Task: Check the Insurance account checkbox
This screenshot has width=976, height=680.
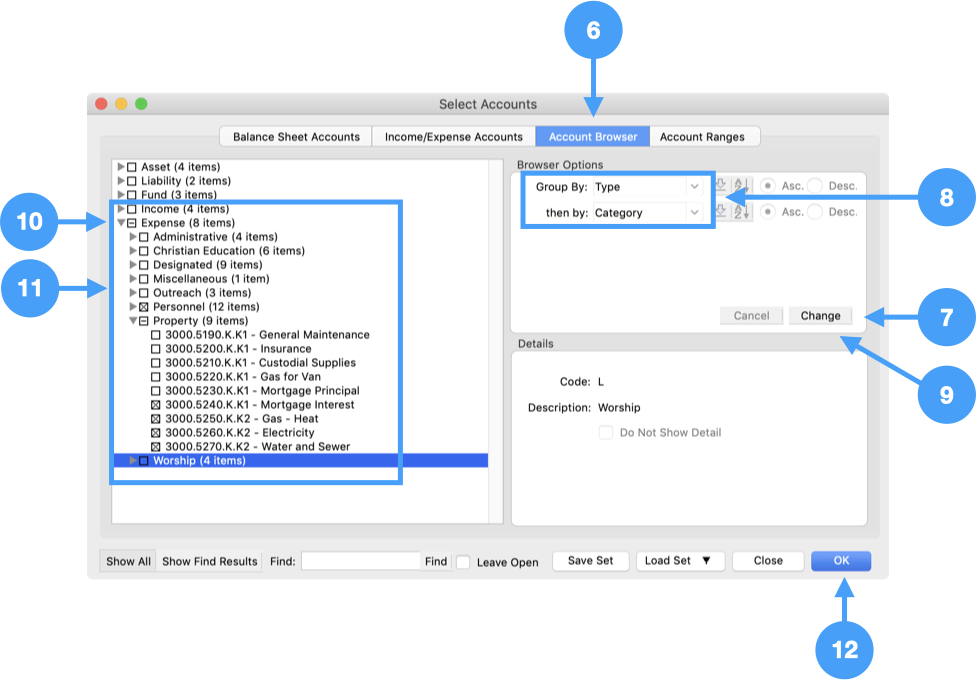Action: tap(155, 349)
